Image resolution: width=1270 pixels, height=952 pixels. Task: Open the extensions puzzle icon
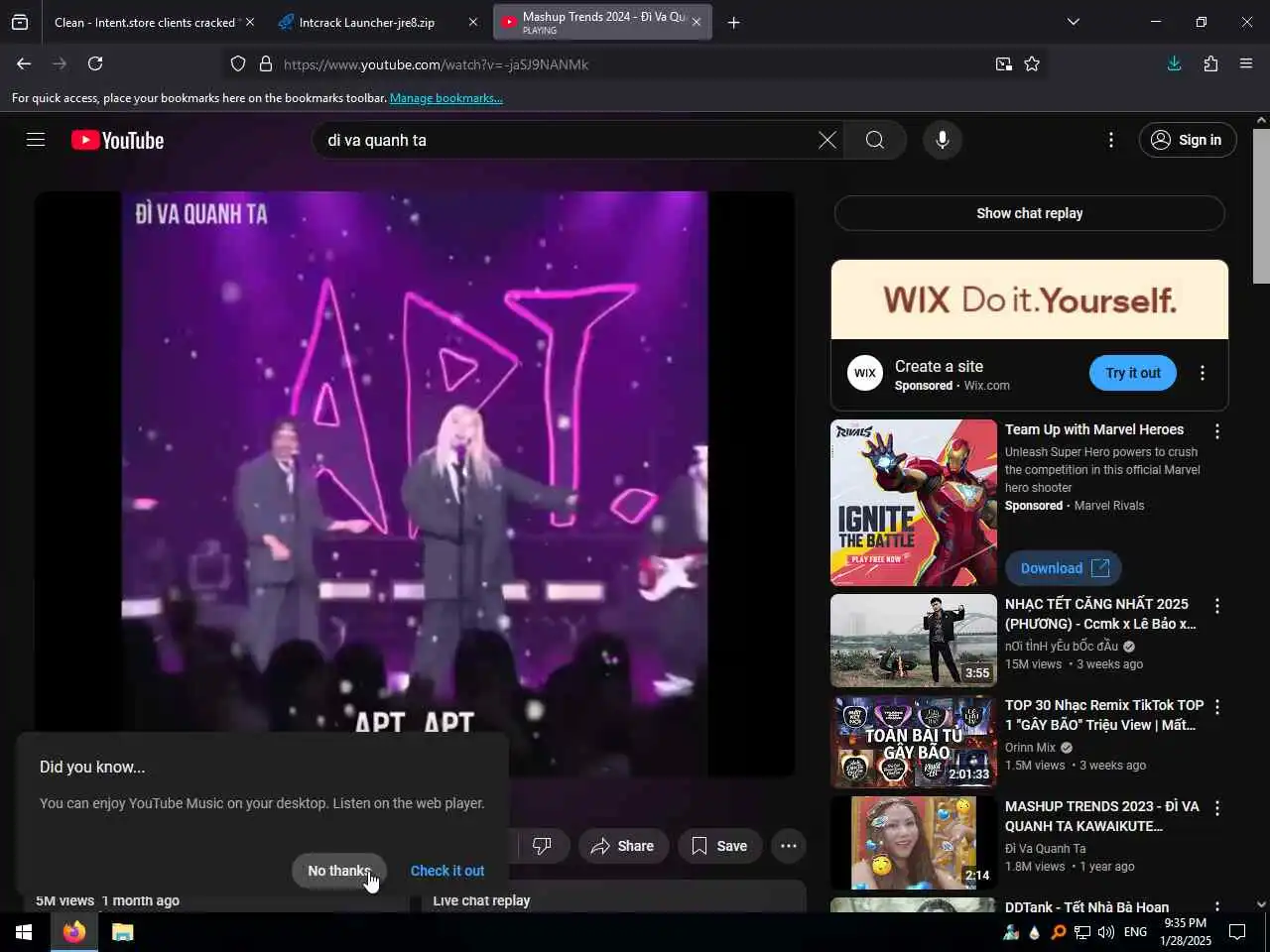(1210, 63)
